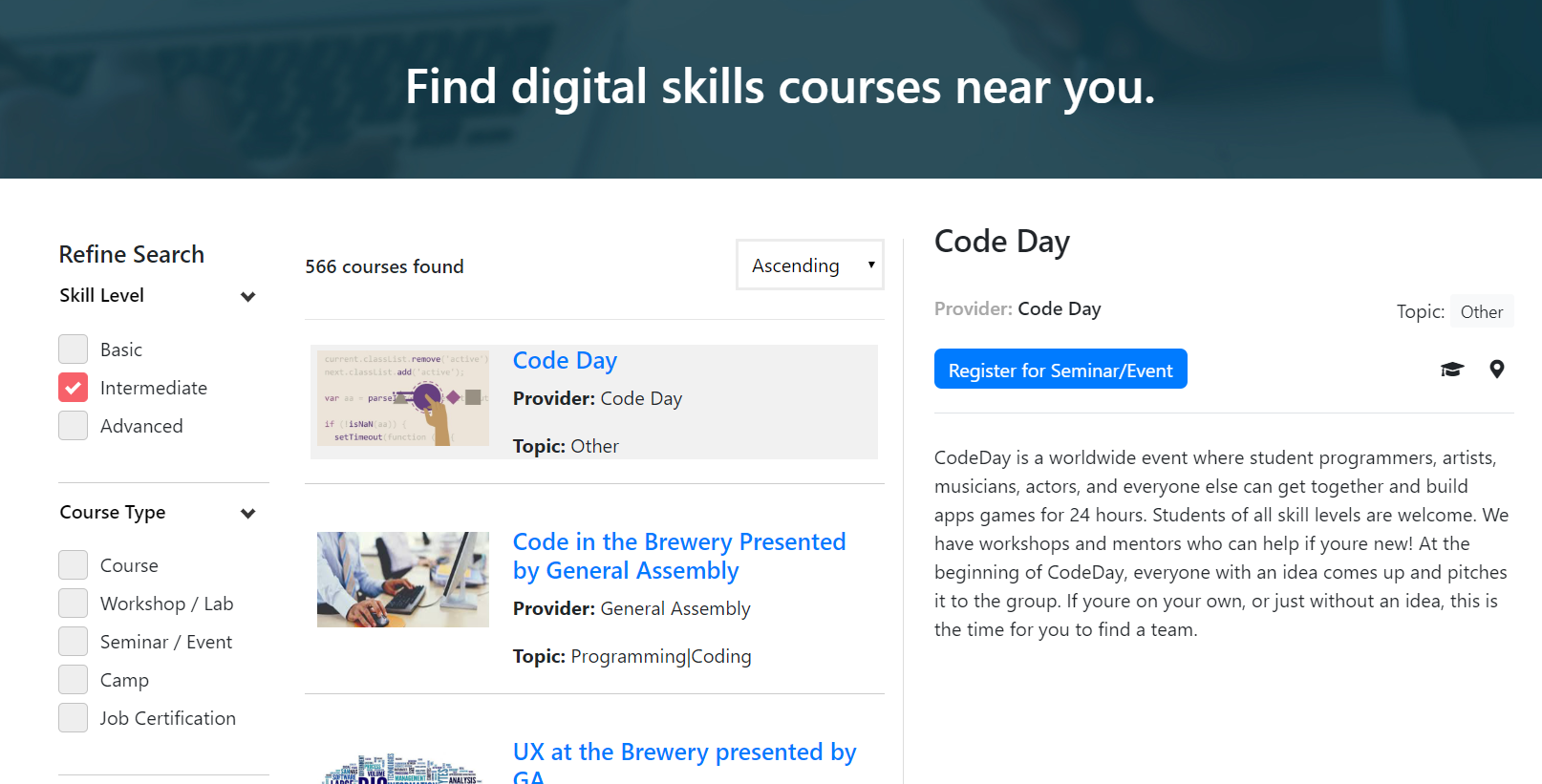Click the graduation cap icon
1542x784 pixels.
[1451, 370]
